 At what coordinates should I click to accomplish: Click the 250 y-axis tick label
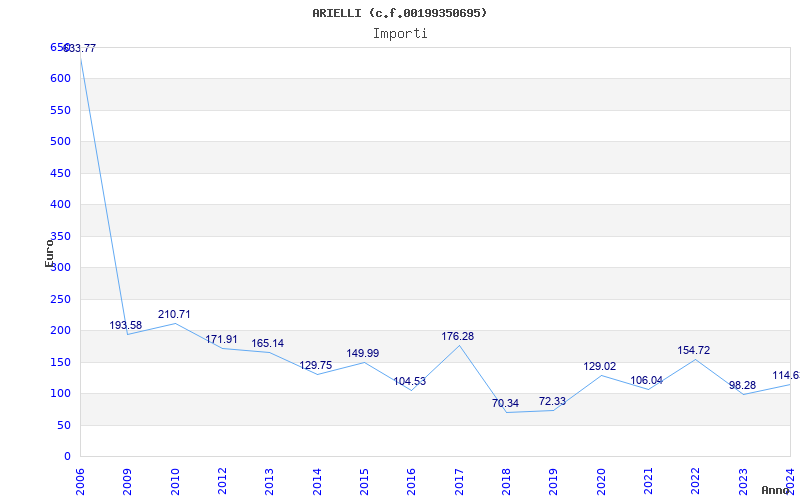coord(60,299)
